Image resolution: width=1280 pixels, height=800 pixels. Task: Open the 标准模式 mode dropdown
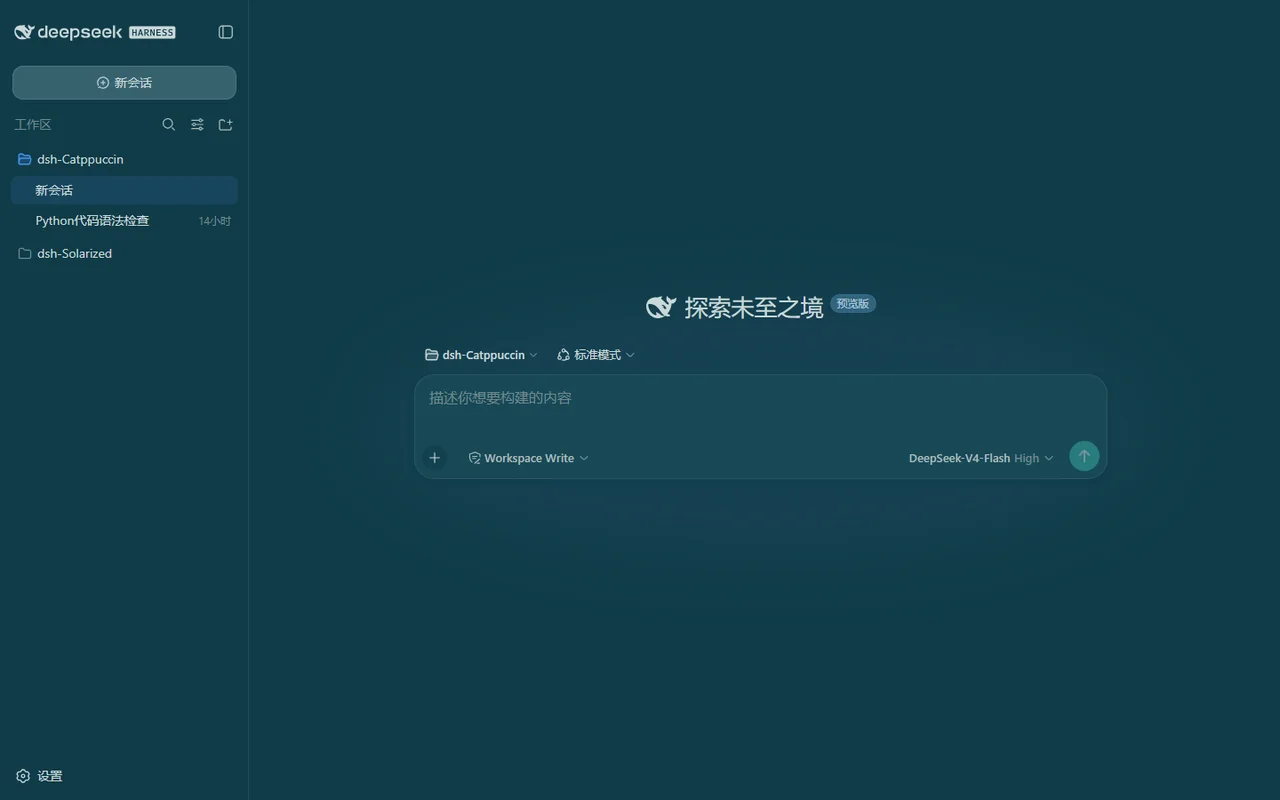pyautogui.click(x=596, y=355)
